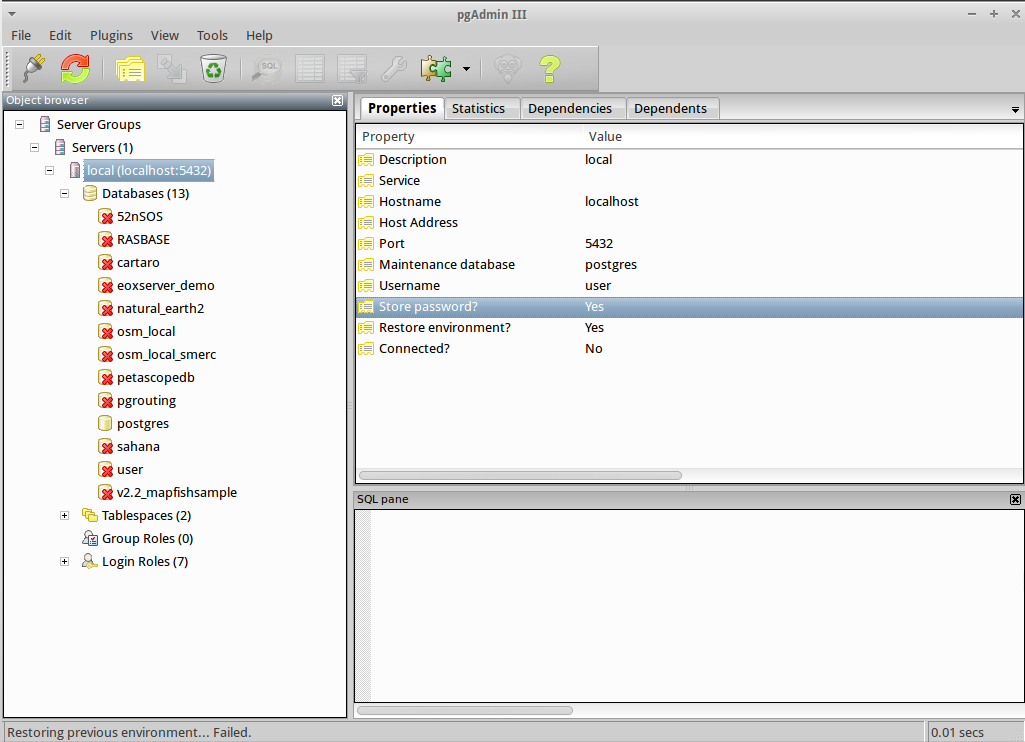Open the Plugins dropdown arrow
Screen dimensions: 1025x742
[x=466, y=69]
